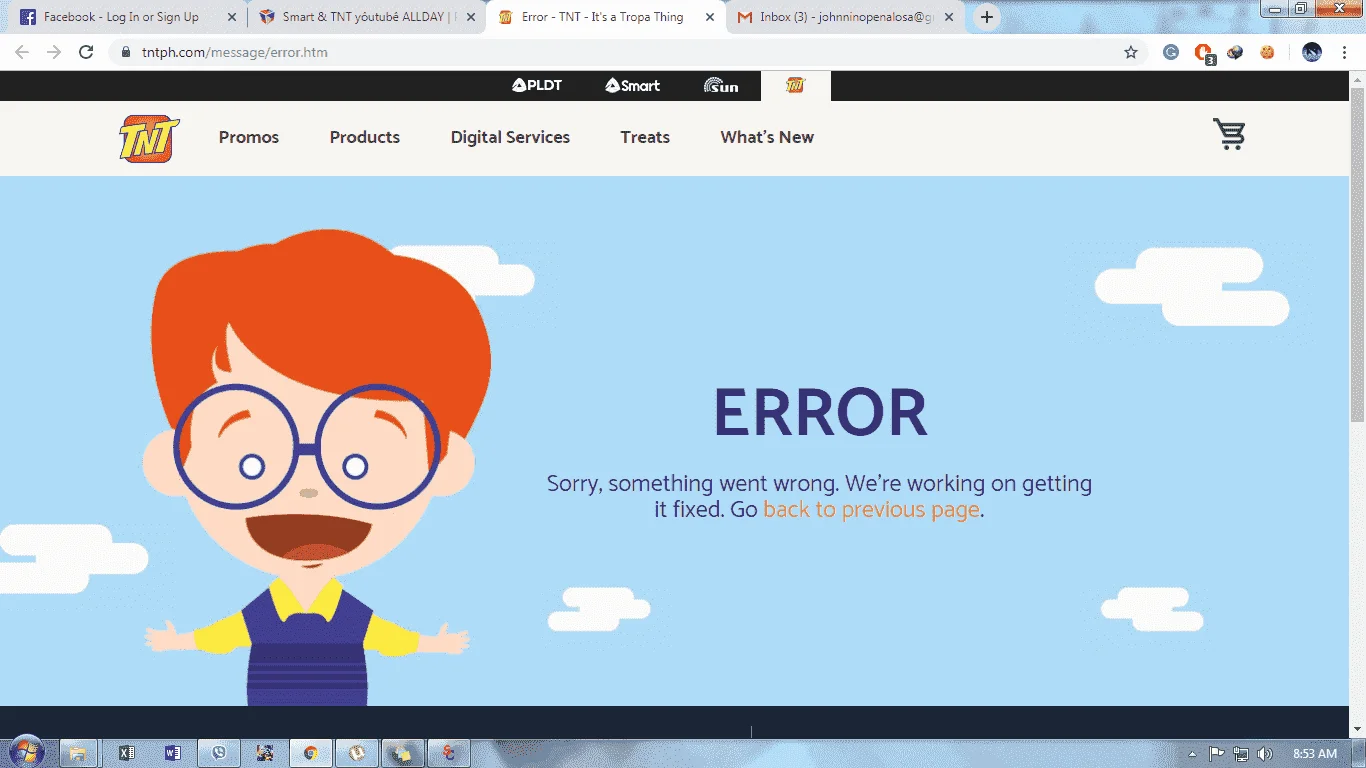
Task: Open Chrome's three-dot menu
Action: 1345,52
